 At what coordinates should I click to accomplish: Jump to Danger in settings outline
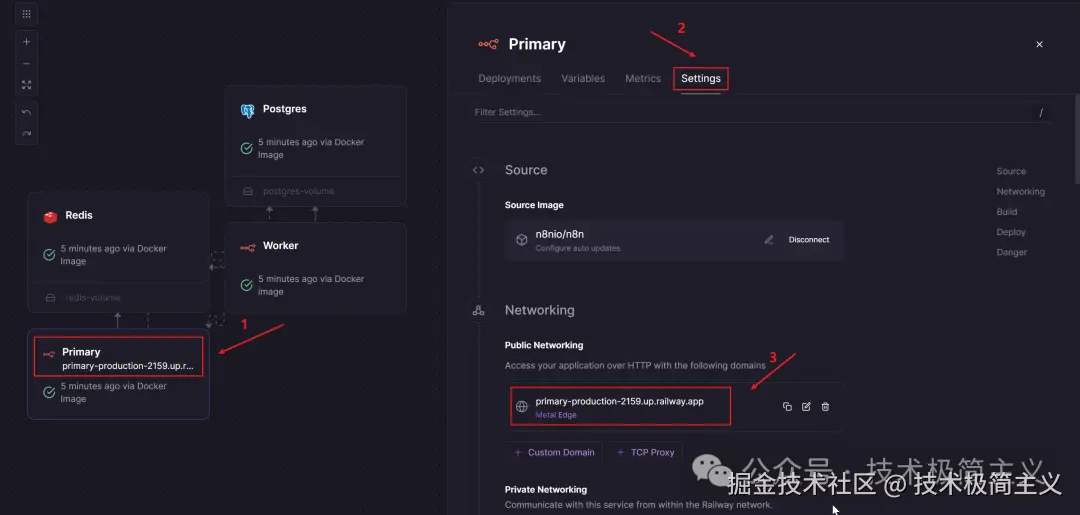[1012, 252]
